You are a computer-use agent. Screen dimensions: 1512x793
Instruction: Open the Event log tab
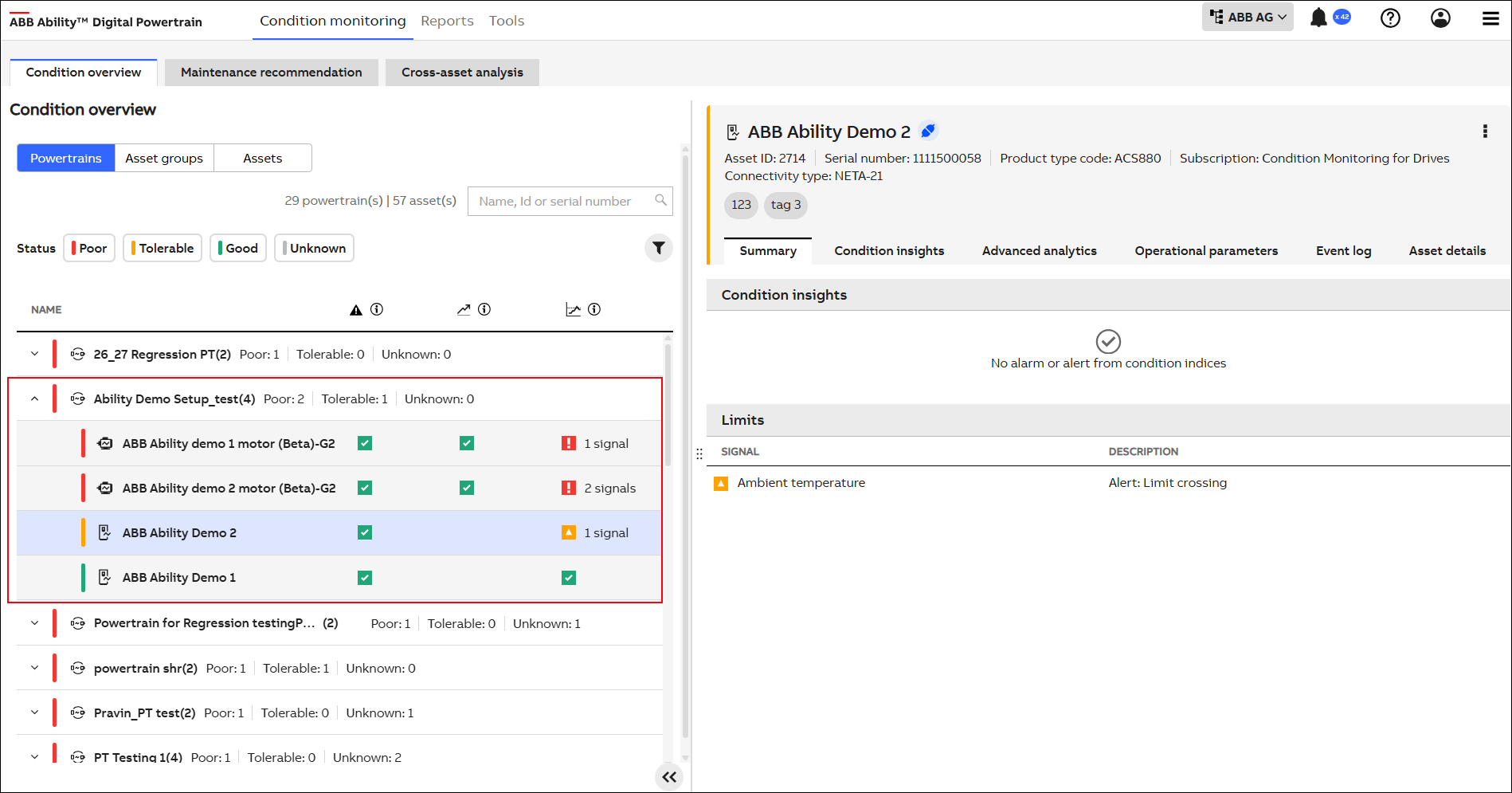coord(1343,251)
